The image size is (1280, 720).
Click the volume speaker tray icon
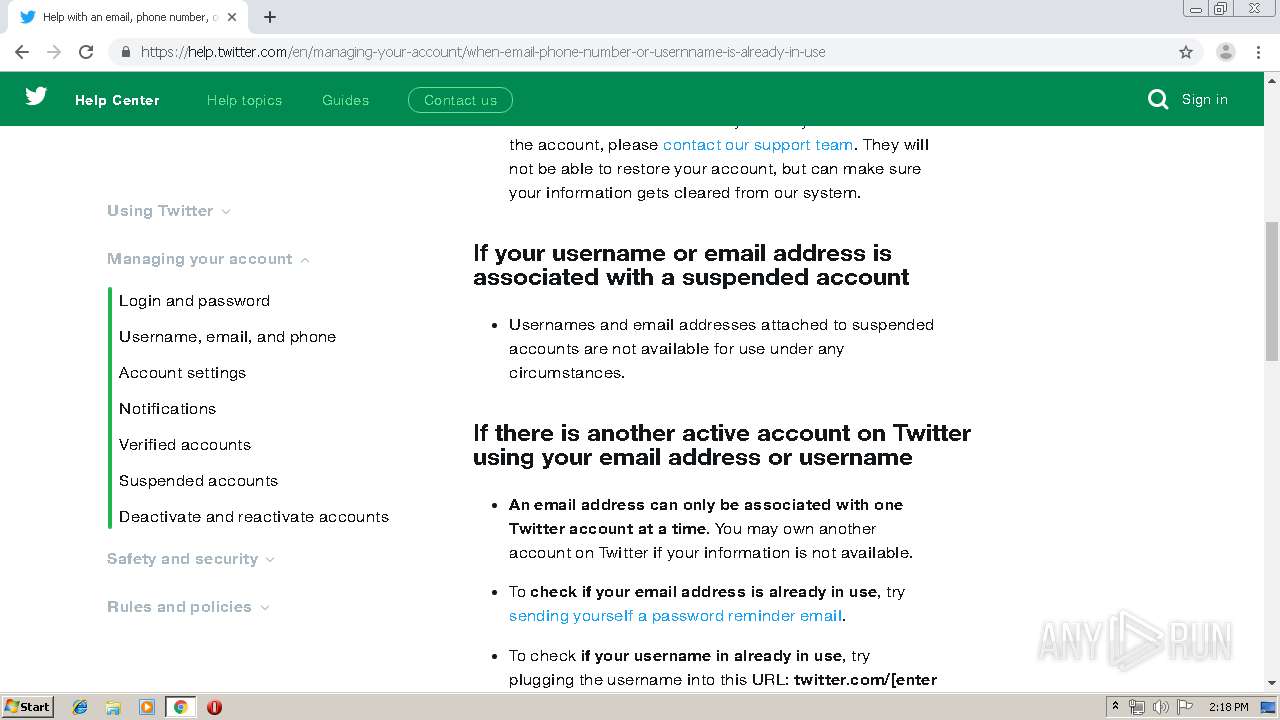(1160, 707)
